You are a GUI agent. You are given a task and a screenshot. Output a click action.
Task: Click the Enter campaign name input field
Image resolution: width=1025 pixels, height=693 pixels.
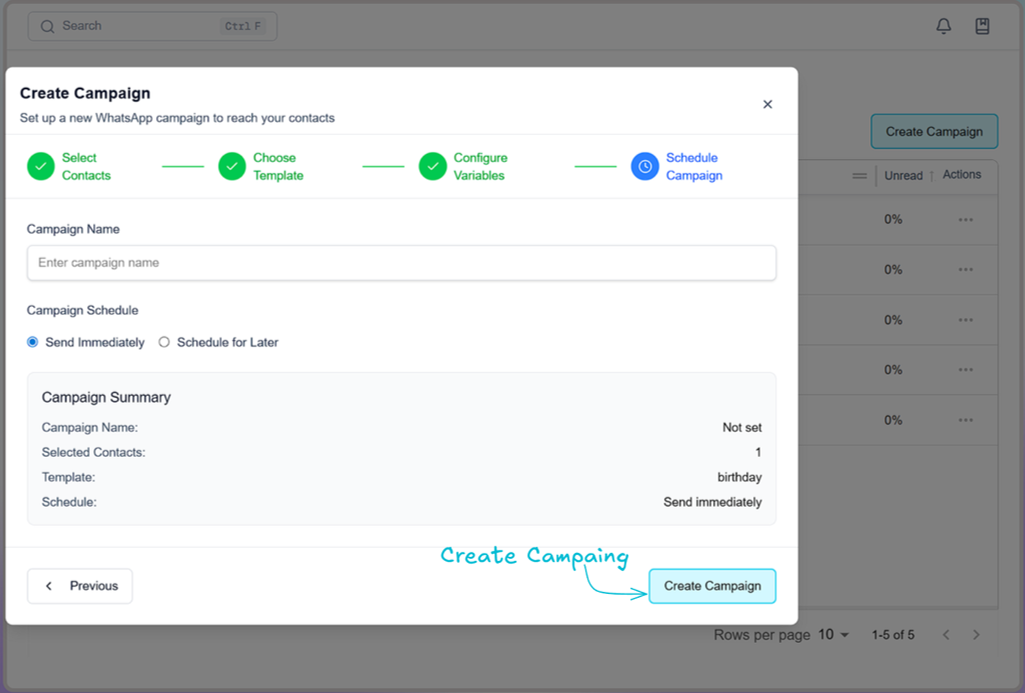(x=401, y=263)
